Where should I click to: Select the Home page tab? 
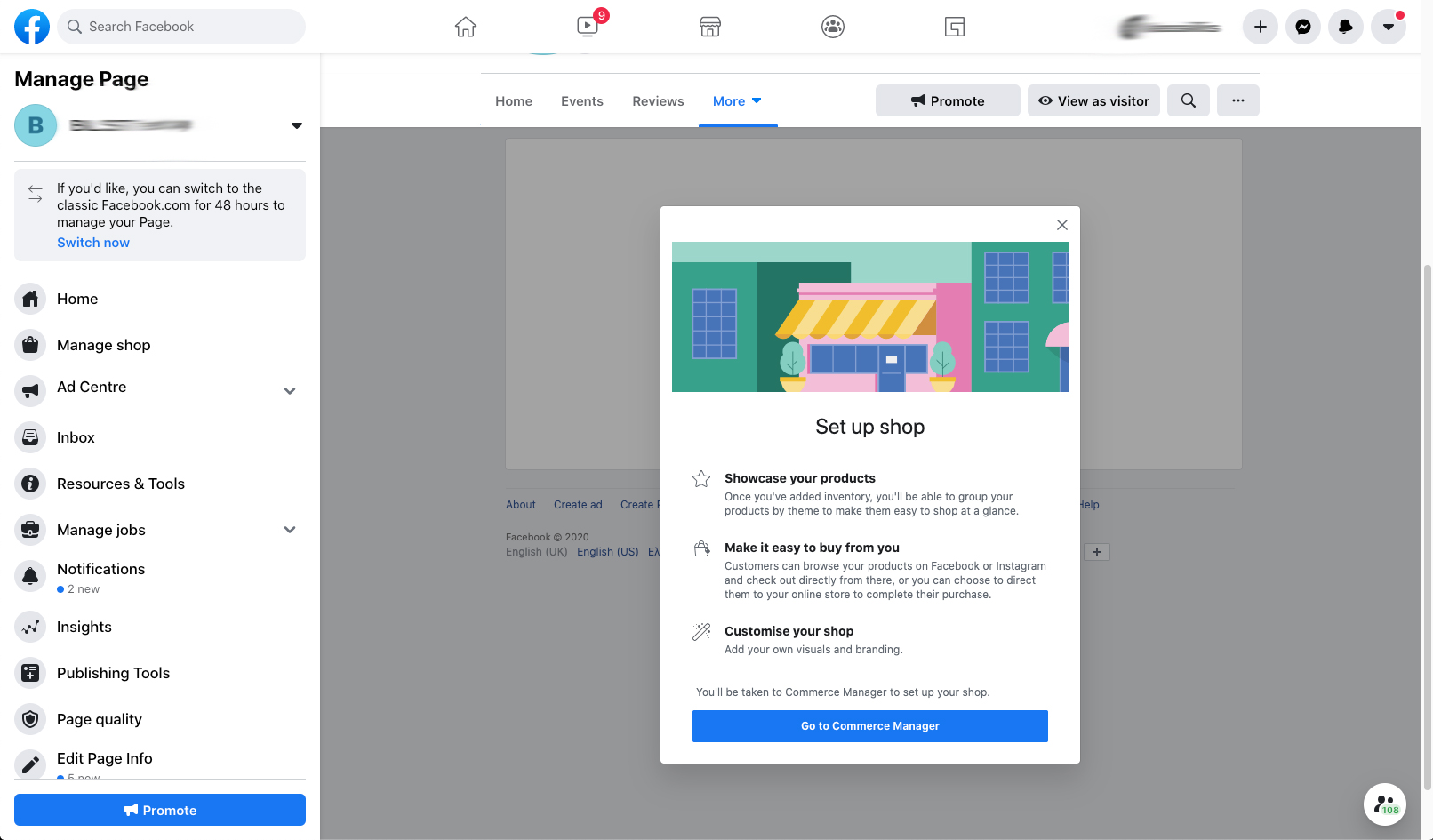point(514,101)
